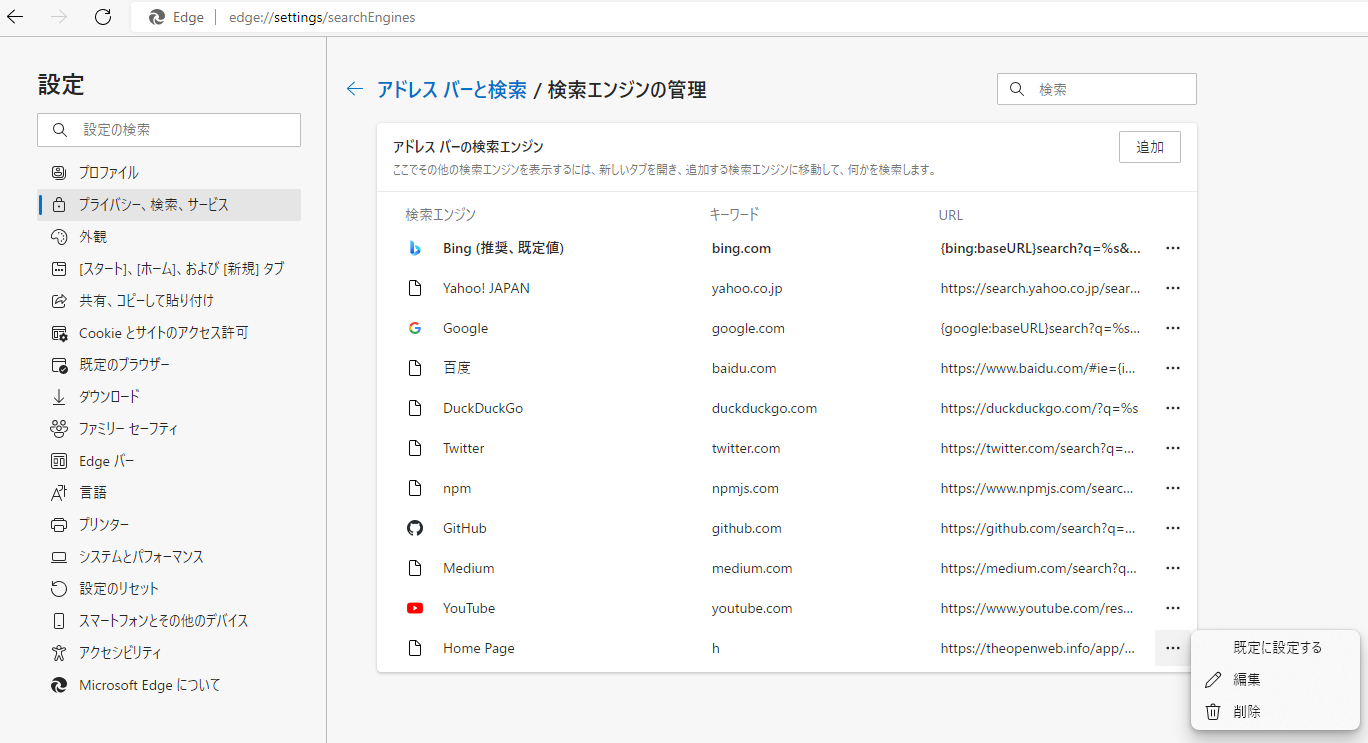
Task: Choose 削除 in the context menu
Action: (1276, 712)
